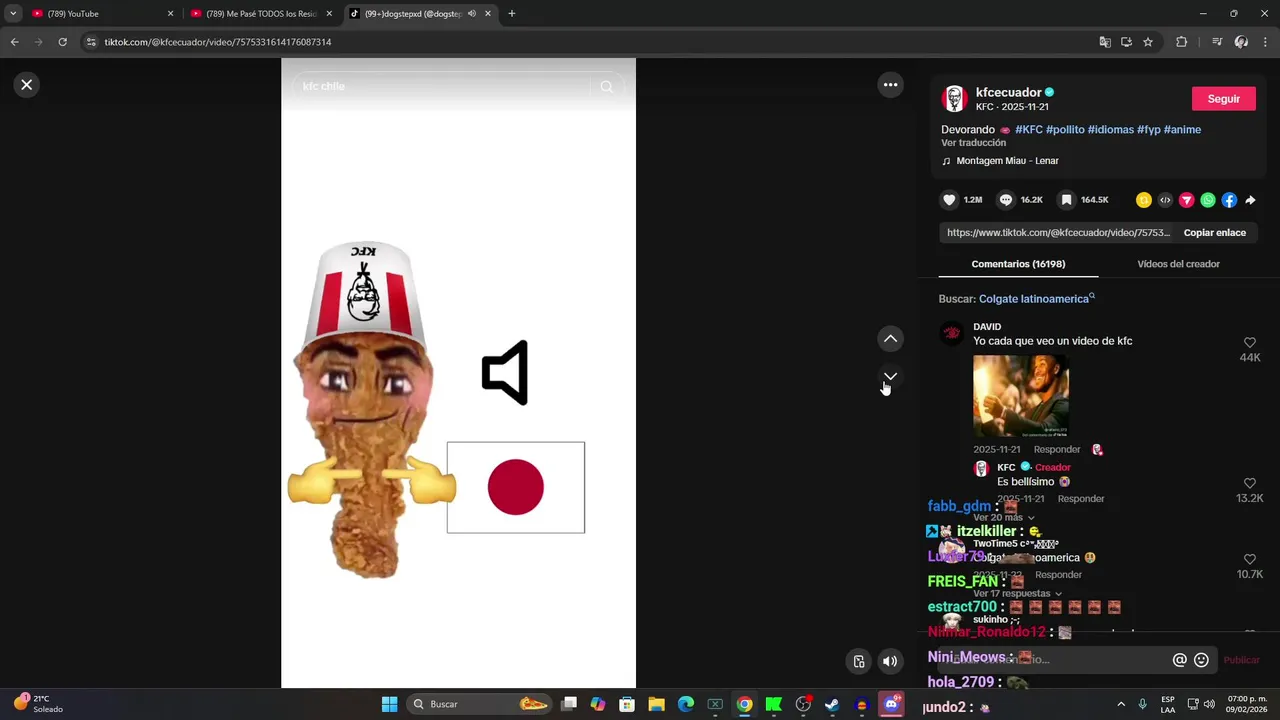Image resolution: width=1280 pixels, height=720 pixels.
Task: Reply to DAVID's comment via Responder
Action: (1057, 450)
